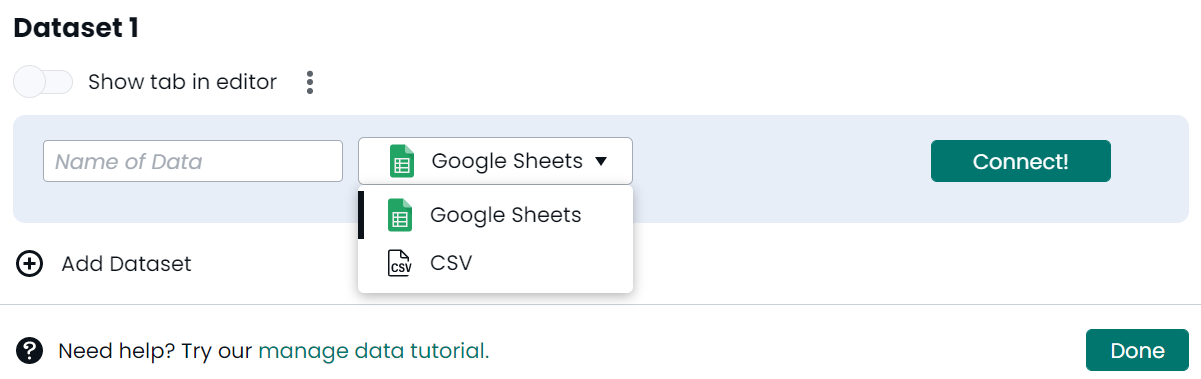Click the Done button
The width and height of the screenshot is (1201, 379).
pyautogui.click(x=1137, y=350)
